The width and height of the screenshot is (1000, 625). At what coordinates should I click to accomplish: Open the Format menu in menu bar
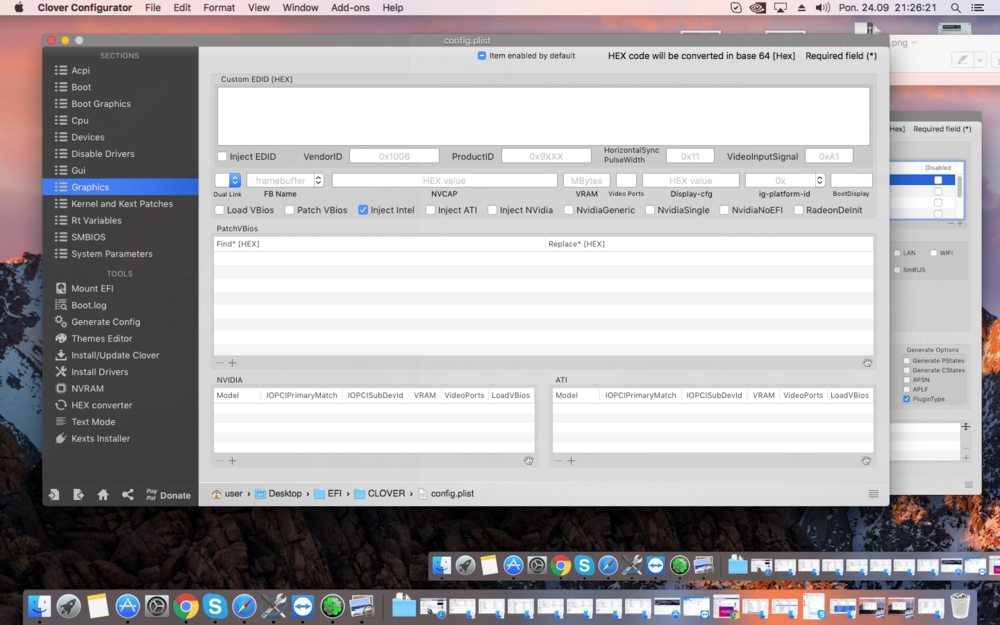(219, 8)
